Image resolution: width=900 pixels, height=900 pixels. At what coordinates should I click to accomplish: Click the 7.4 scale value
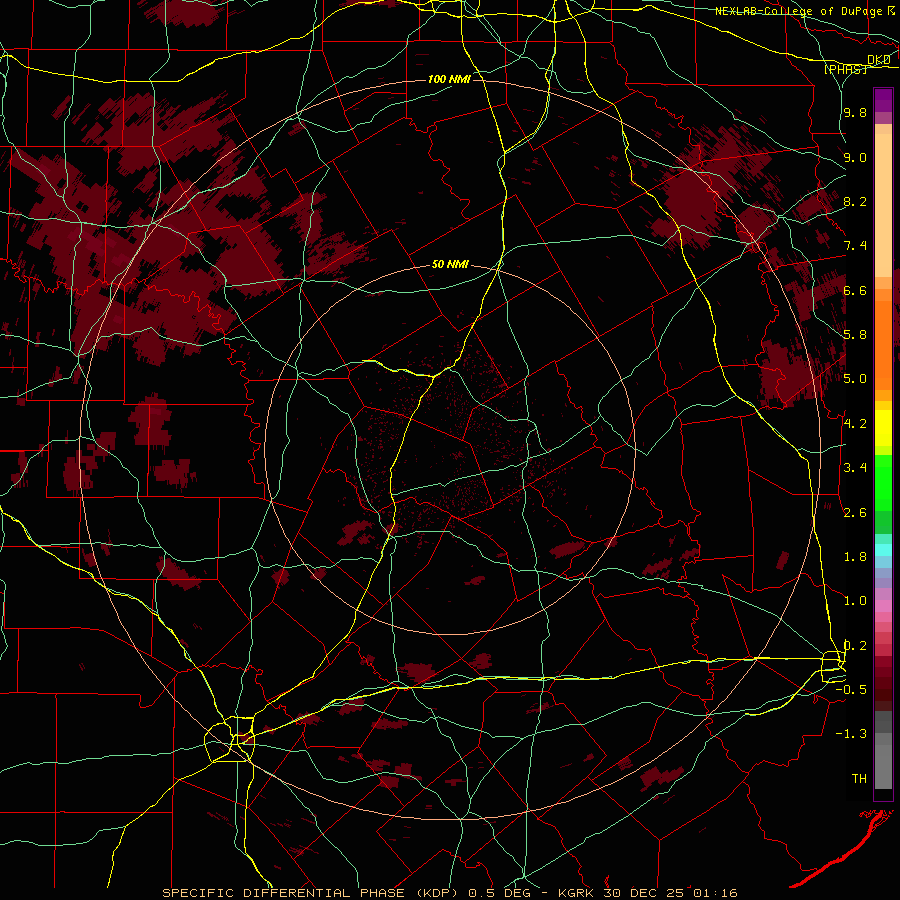(855, 246)
